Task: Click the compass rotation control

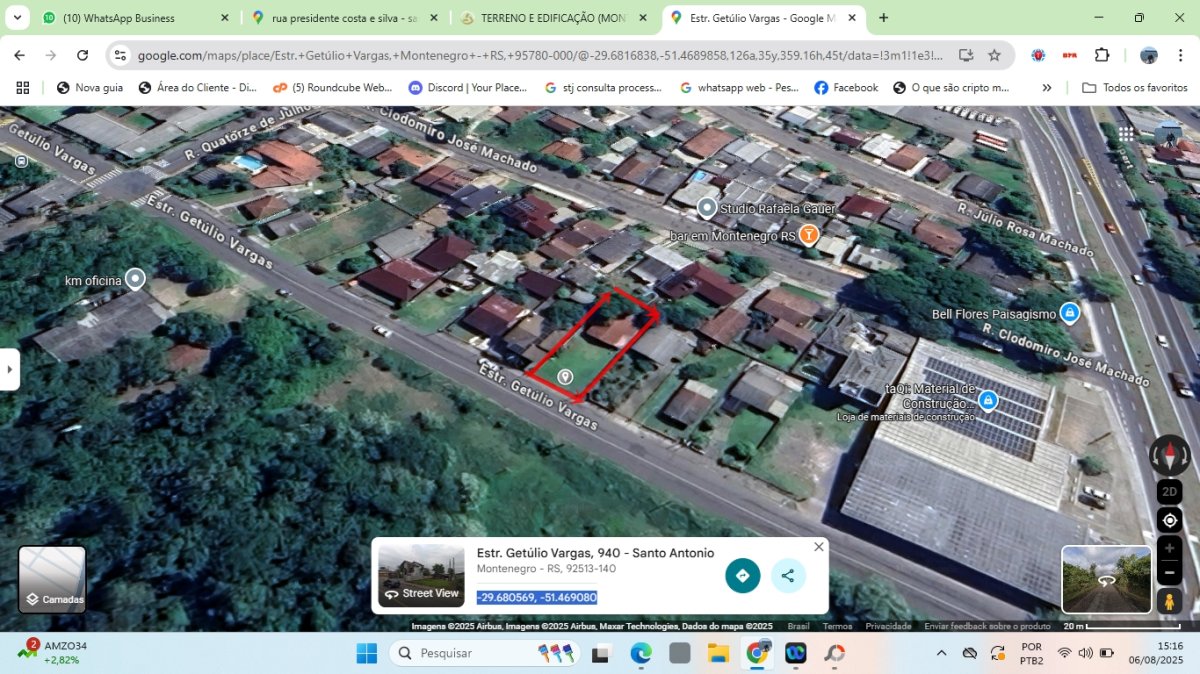Action: pos(1170,455)
